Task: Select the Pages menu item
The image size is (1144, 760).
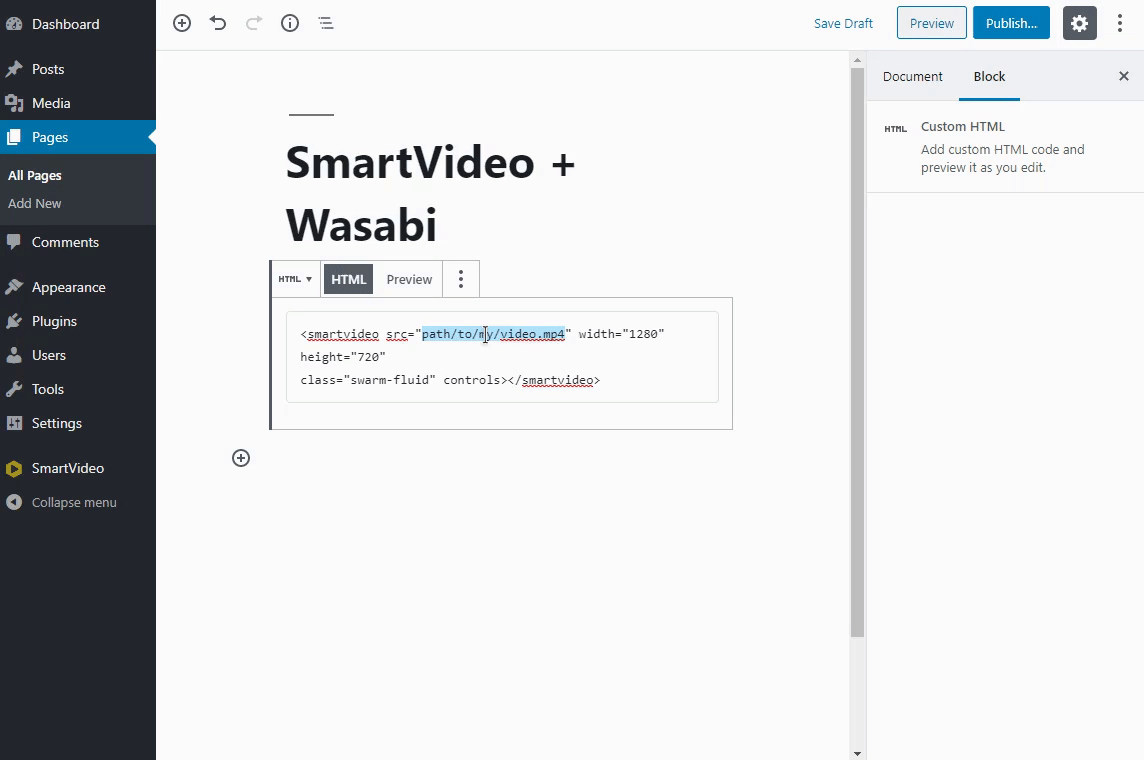Action: point(77,137)
